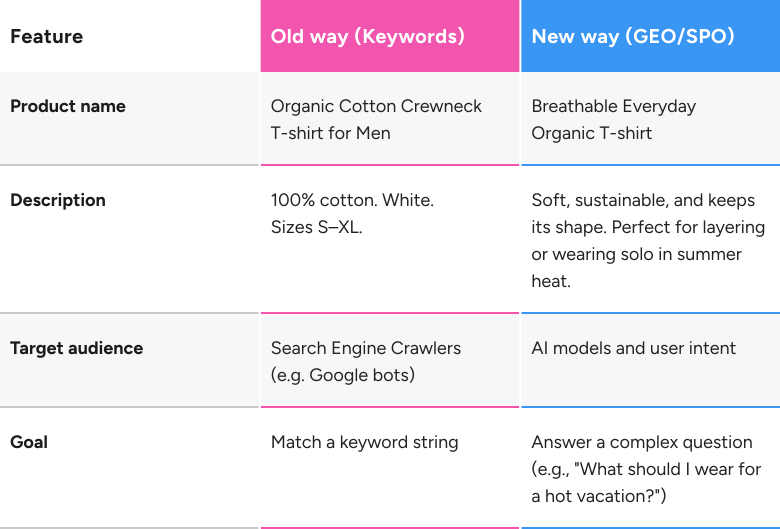The height and width of the screenshot is (529, 780).
Task: Select the "AI models and user intent" cell
Action: (x=633, y=348)
